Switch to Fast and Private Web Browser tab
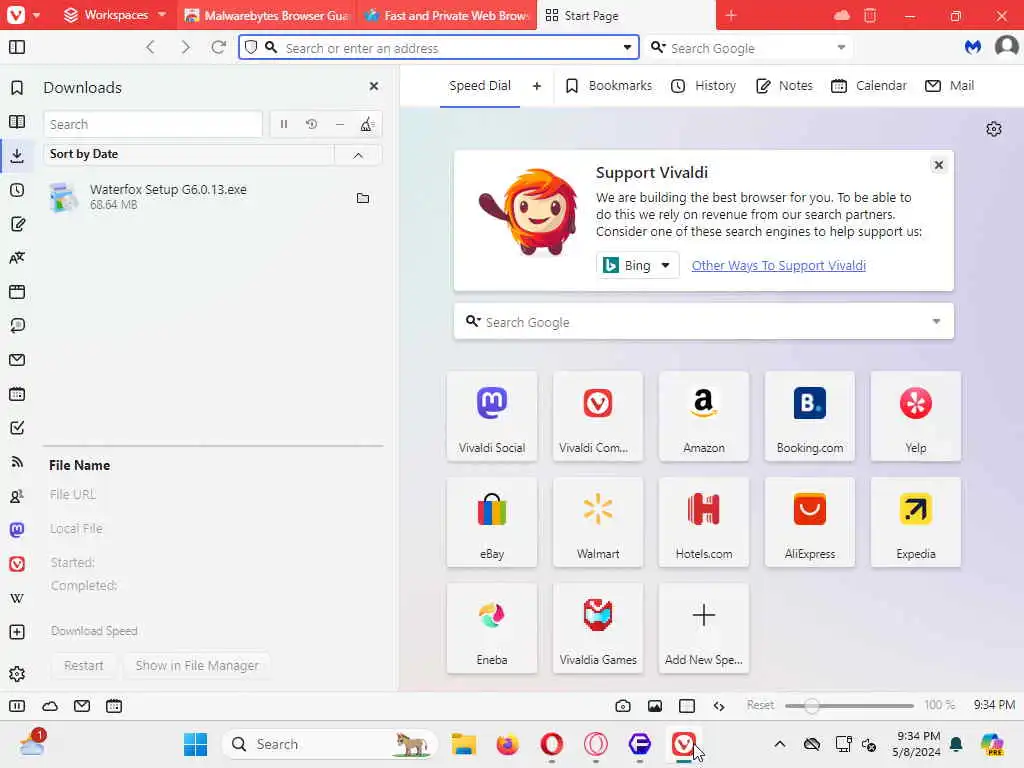Image resolution: width=1024 pixels, height=768 pixels. [x=447, y=15]
